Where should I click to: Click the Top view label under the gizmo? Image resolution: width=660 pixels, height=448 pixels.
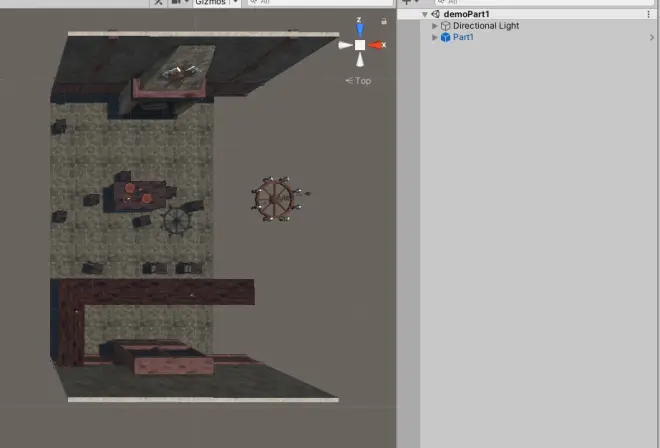click(358, 80)
